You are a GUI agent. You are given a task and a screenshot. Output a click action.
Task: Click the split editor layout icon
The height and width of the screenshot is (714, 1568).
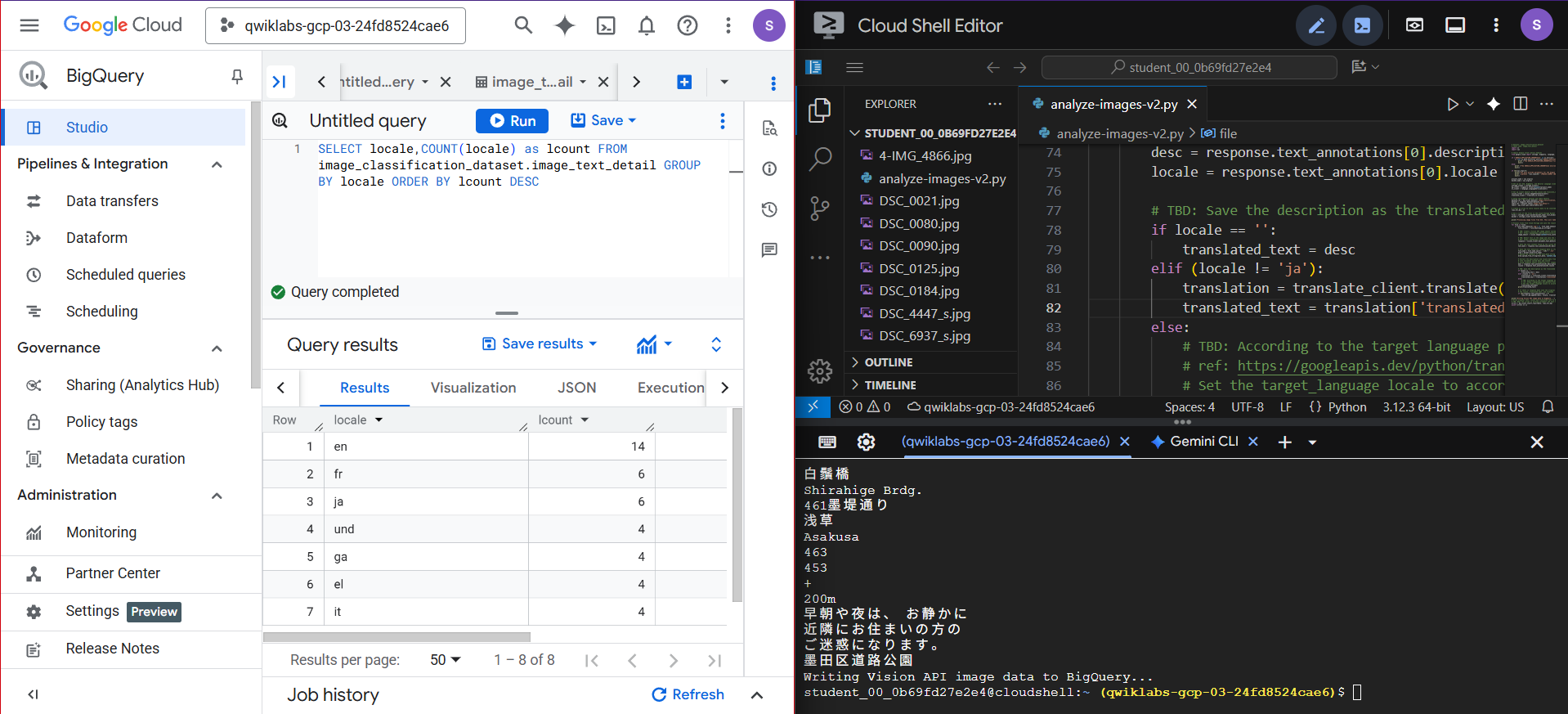(x=1520, y=104)
